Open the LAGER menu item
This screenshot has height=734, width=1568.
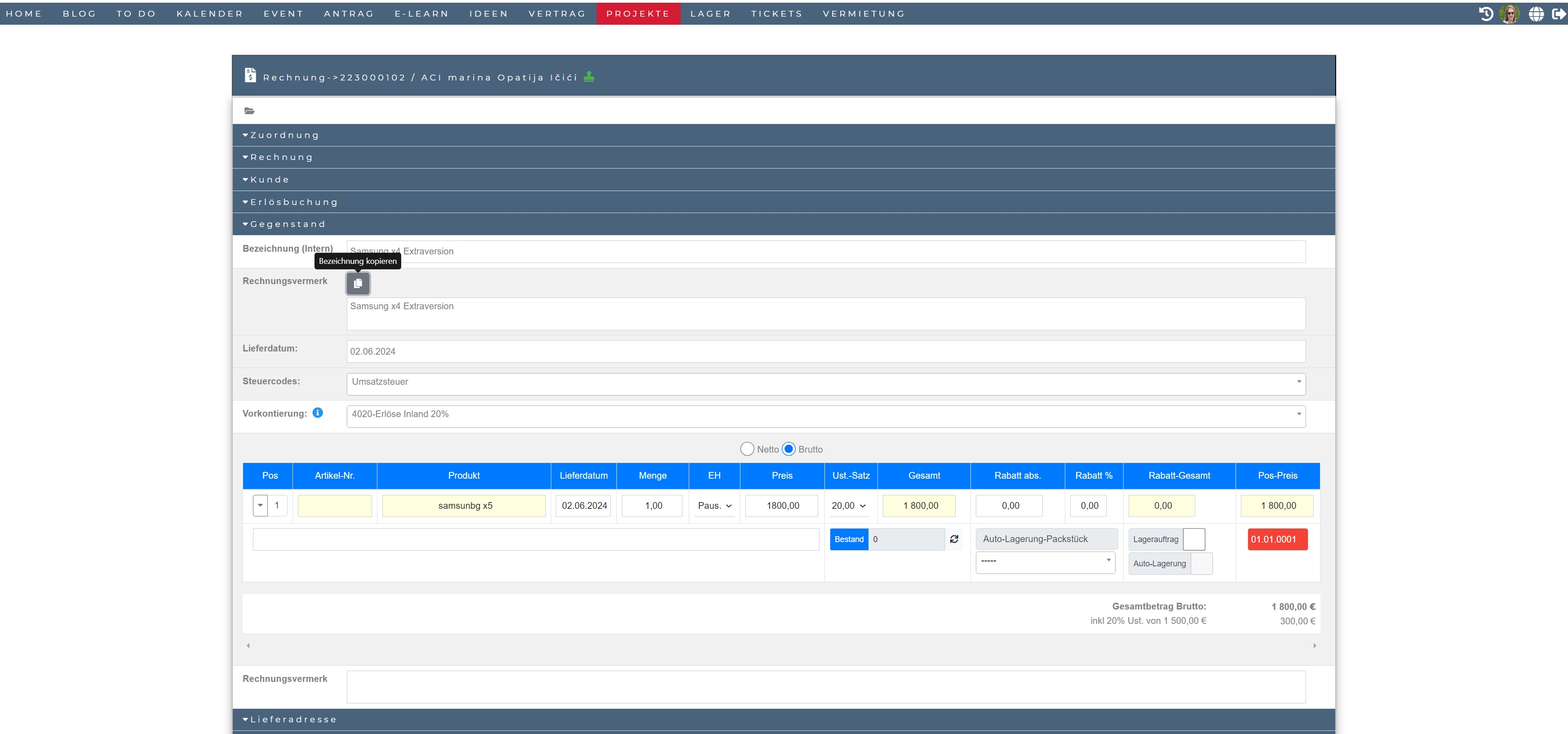click(710, 13)
